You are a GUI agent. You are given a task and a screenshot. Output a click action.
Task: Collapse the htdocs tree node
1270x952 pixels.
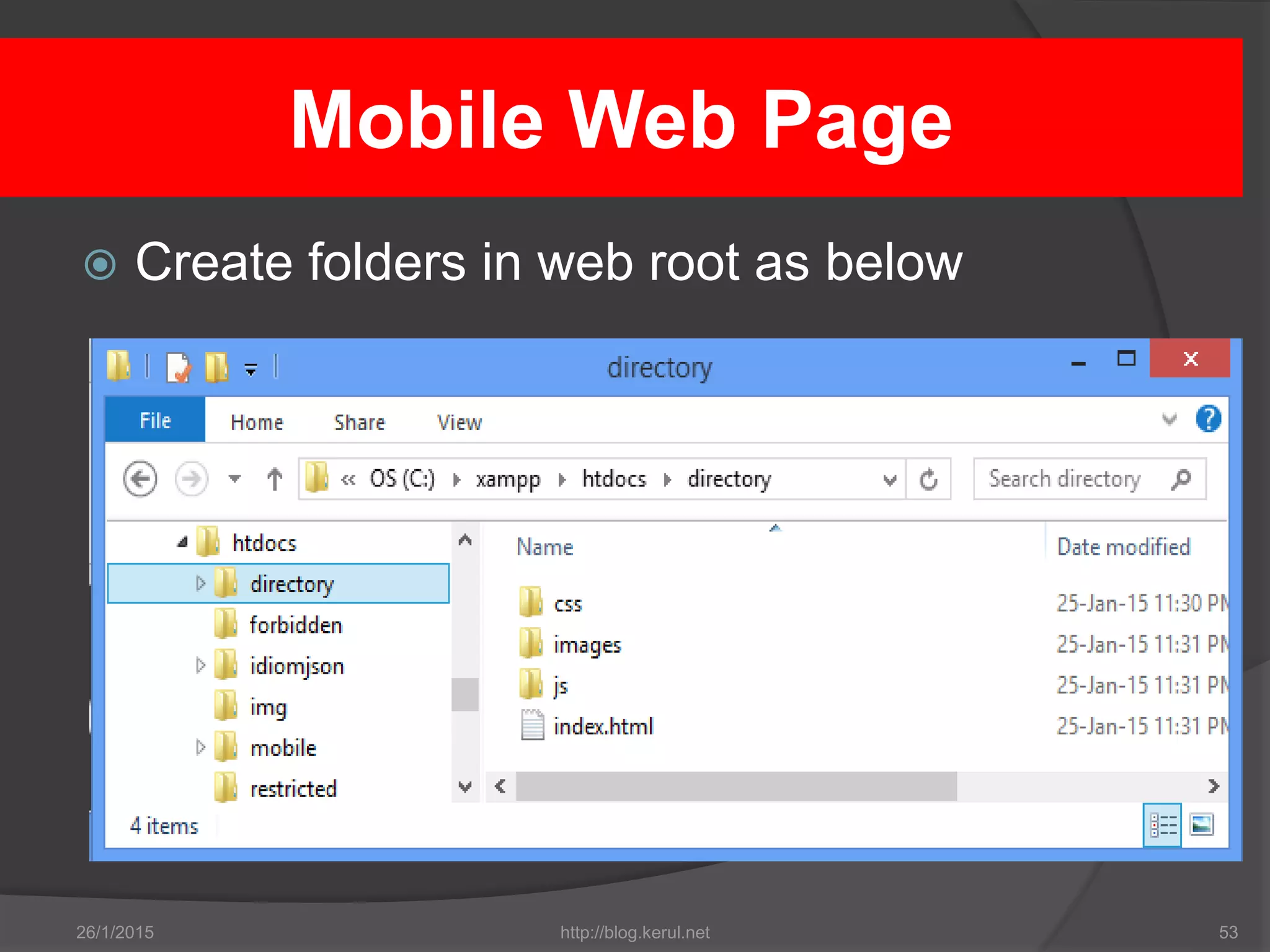click(182, 543)
